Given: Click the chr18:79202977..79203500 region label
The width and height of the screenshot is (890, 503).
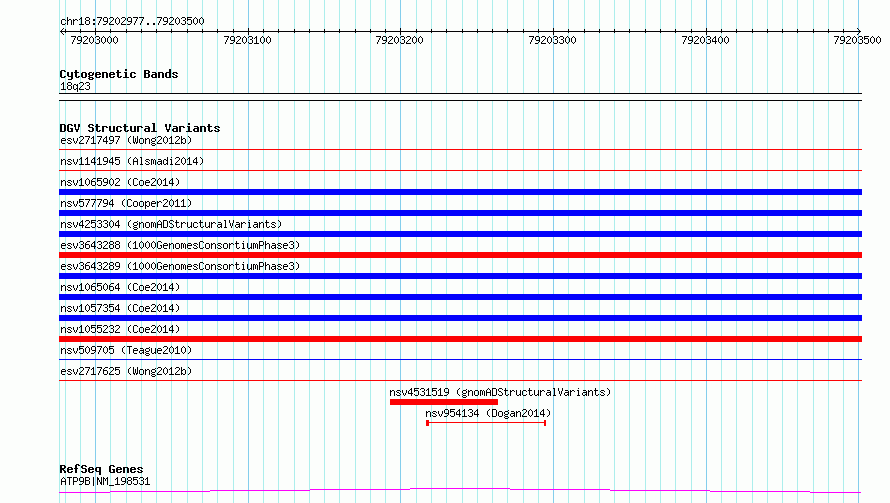Looking at the screenshot, I should (132, 21).
